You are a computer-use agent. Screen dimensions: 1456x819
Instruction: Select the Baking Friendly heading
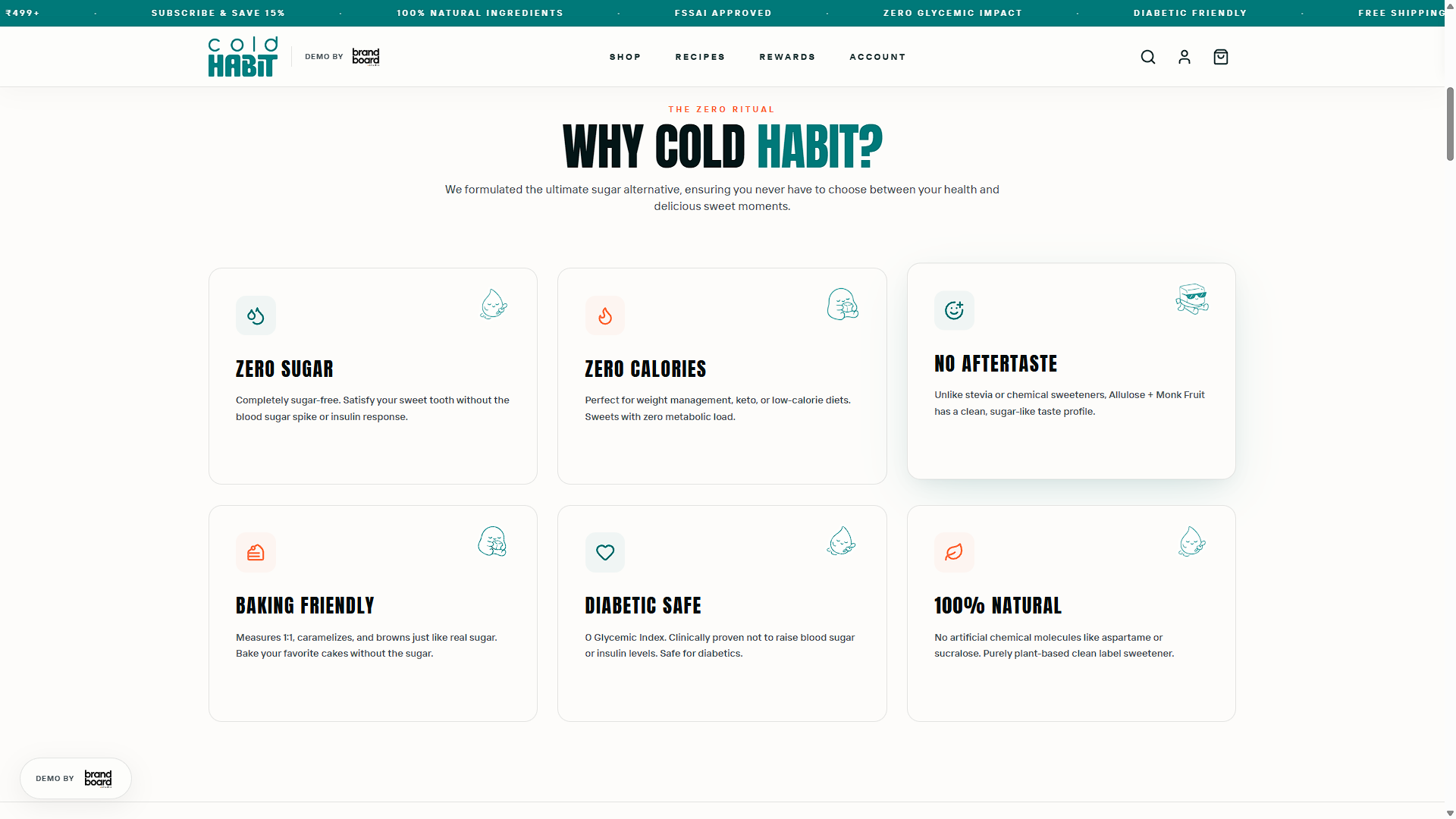point(305,605)
